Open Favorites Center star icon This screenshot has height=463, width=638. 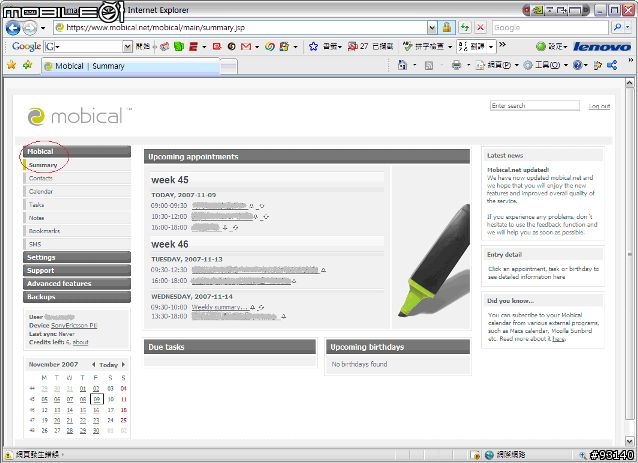11,65
